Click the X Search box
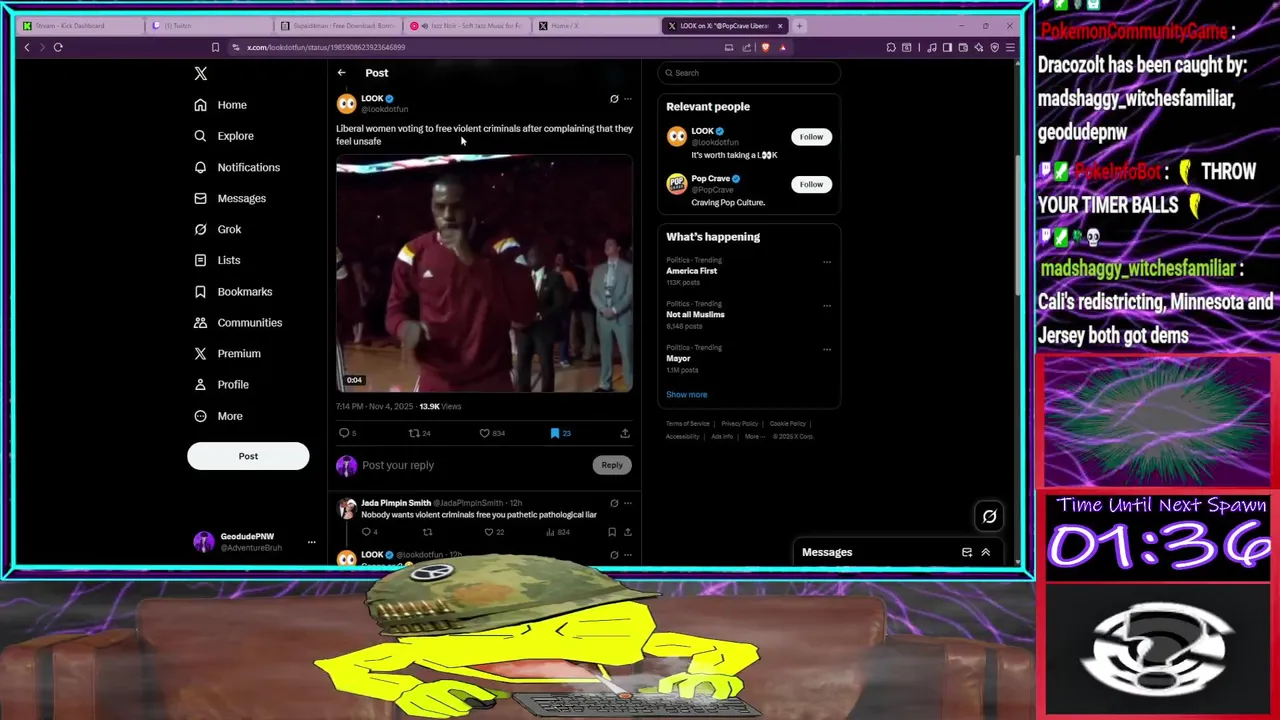This screenshot has width=1280, height=720. (x=749, y=73)
